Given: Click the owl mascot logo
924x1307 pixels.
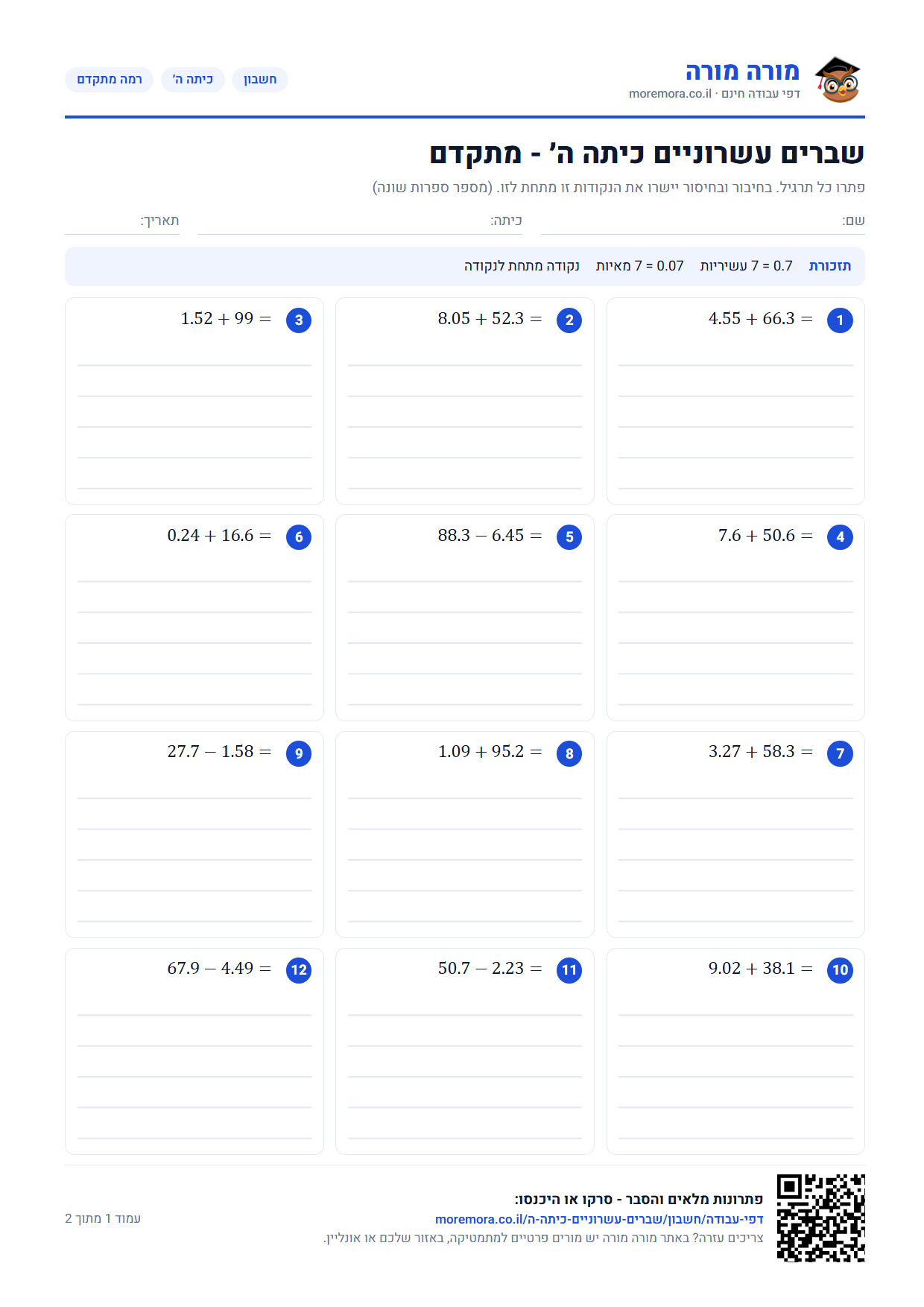Looking at the screenshot, I should 838,80.
